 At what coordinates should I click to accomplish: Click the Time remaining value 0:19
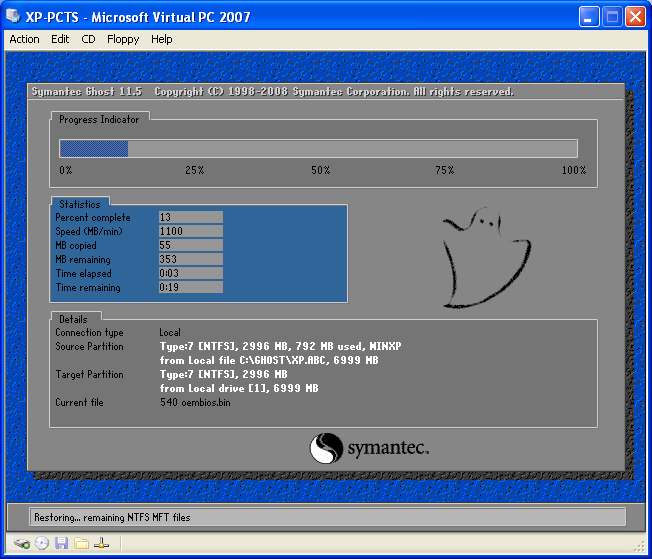point(191,287)
